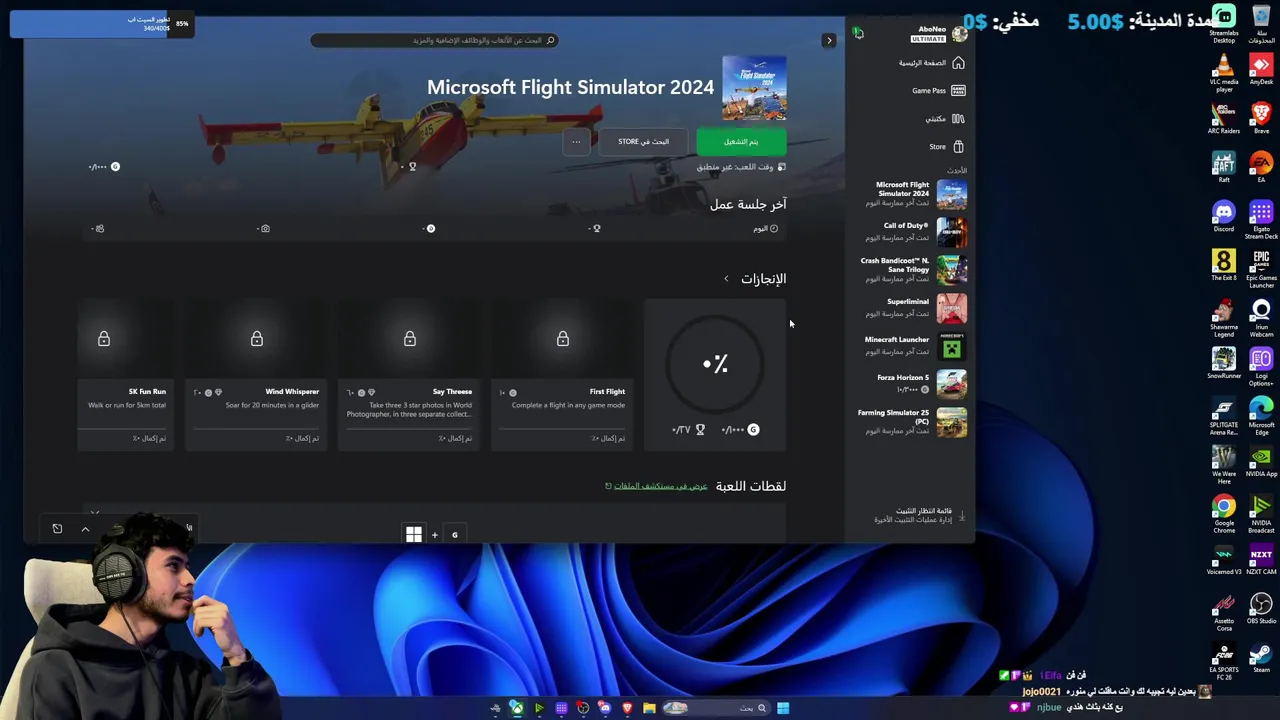Click the G key icon in the overlay bar
The height and width of the screenshot is (720, 1280).
(454, 535)
